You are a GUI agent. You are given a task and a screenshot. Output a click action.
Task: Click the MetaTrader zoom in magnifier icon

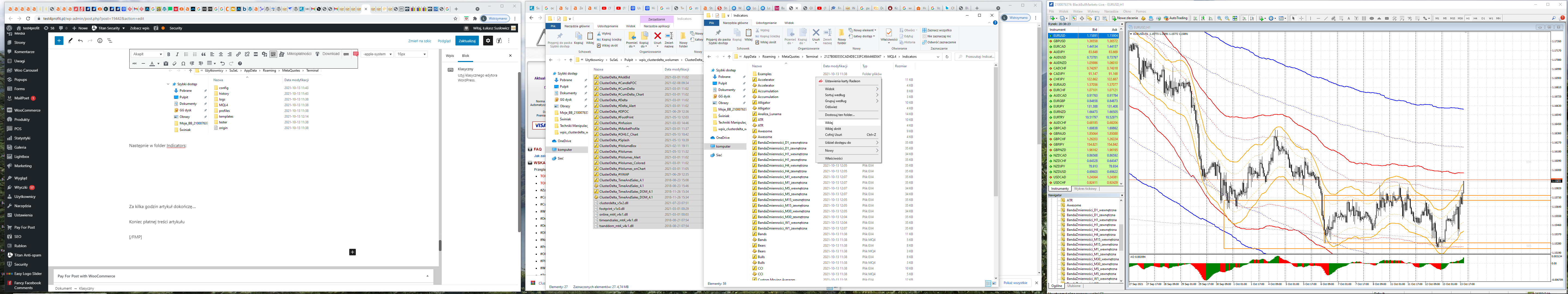[1219, 18]
